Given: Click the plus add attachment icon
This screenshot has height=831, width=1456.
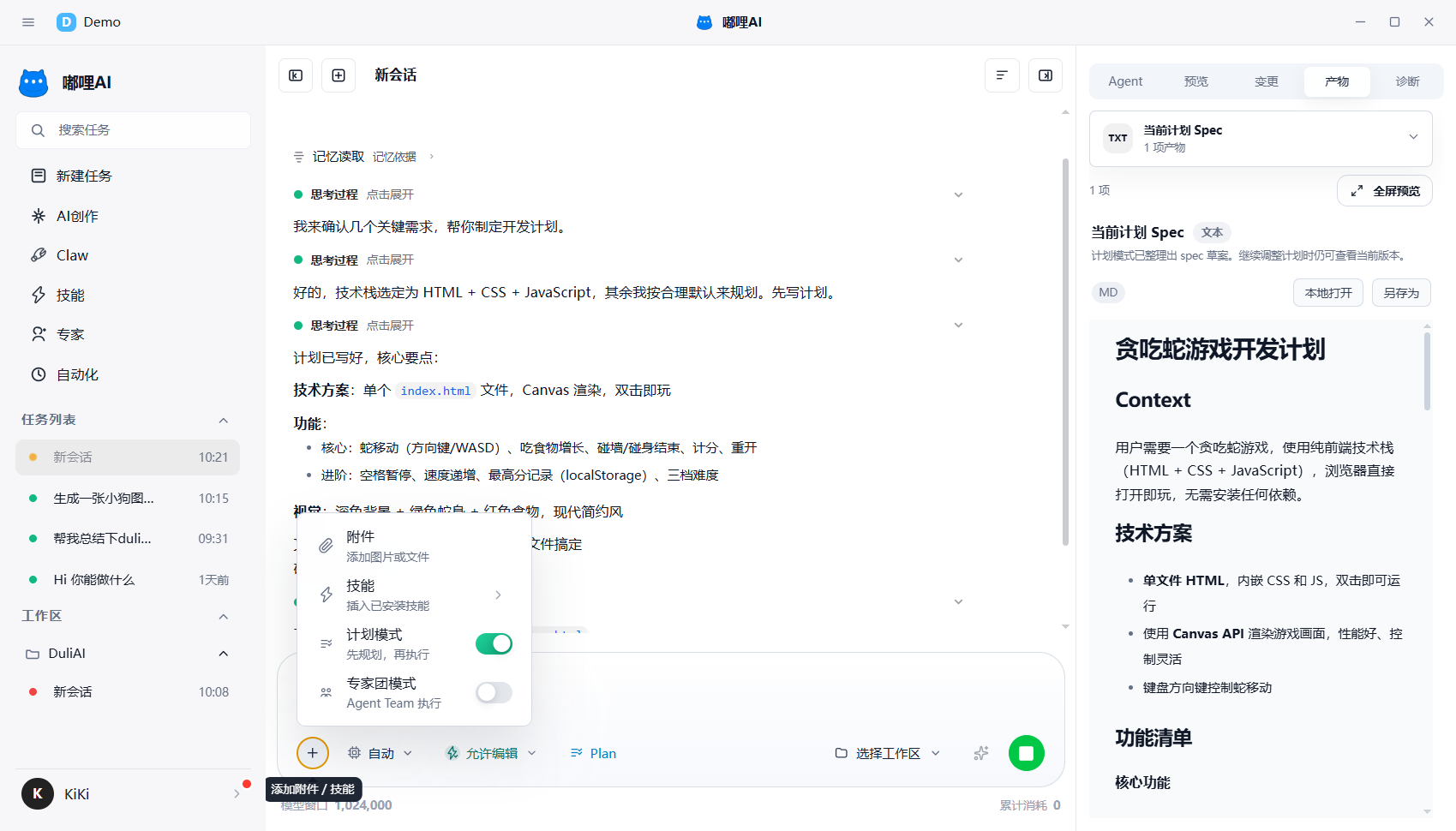Looking at the screenshot, I should coord(313,753).
